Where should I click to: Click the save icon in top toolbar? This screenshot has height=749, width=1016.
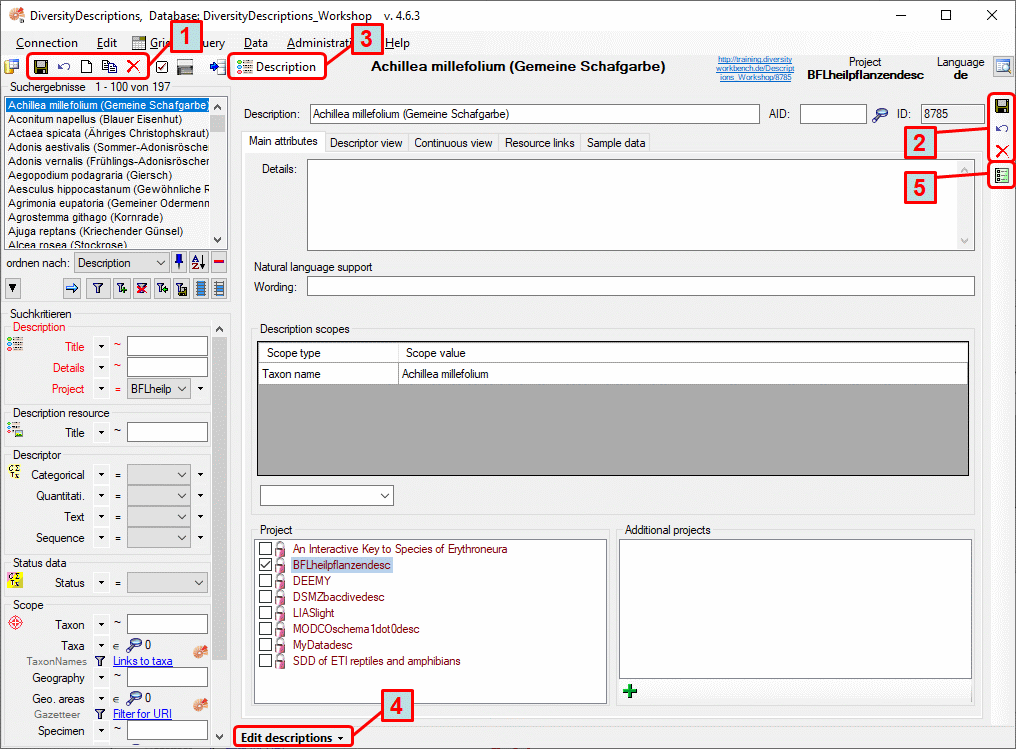click(x=41, y=67)
